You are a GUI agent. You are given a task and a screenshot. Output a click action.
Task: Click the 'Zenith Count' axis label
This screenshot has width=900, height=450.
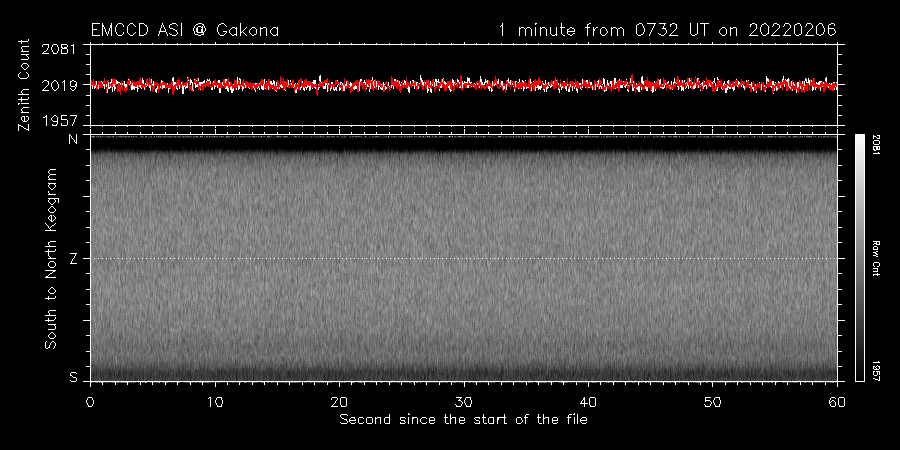pyautogui.click(x=24, y=85)
